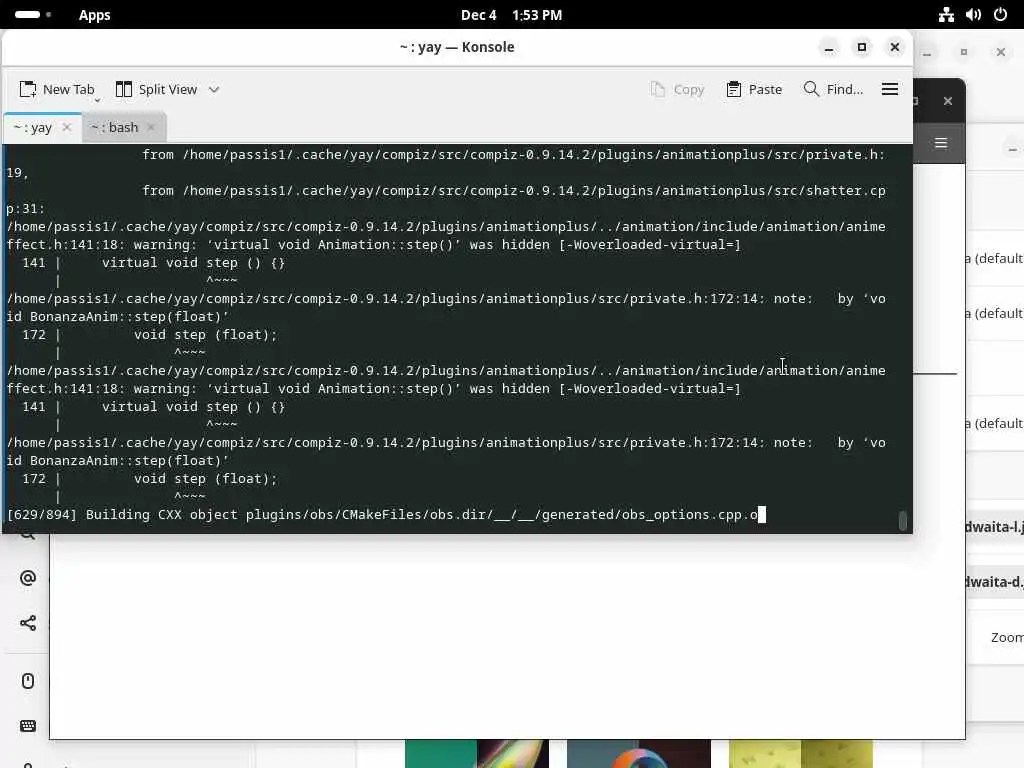Click 'void step (float);' on the last line 172

[206, 479]
